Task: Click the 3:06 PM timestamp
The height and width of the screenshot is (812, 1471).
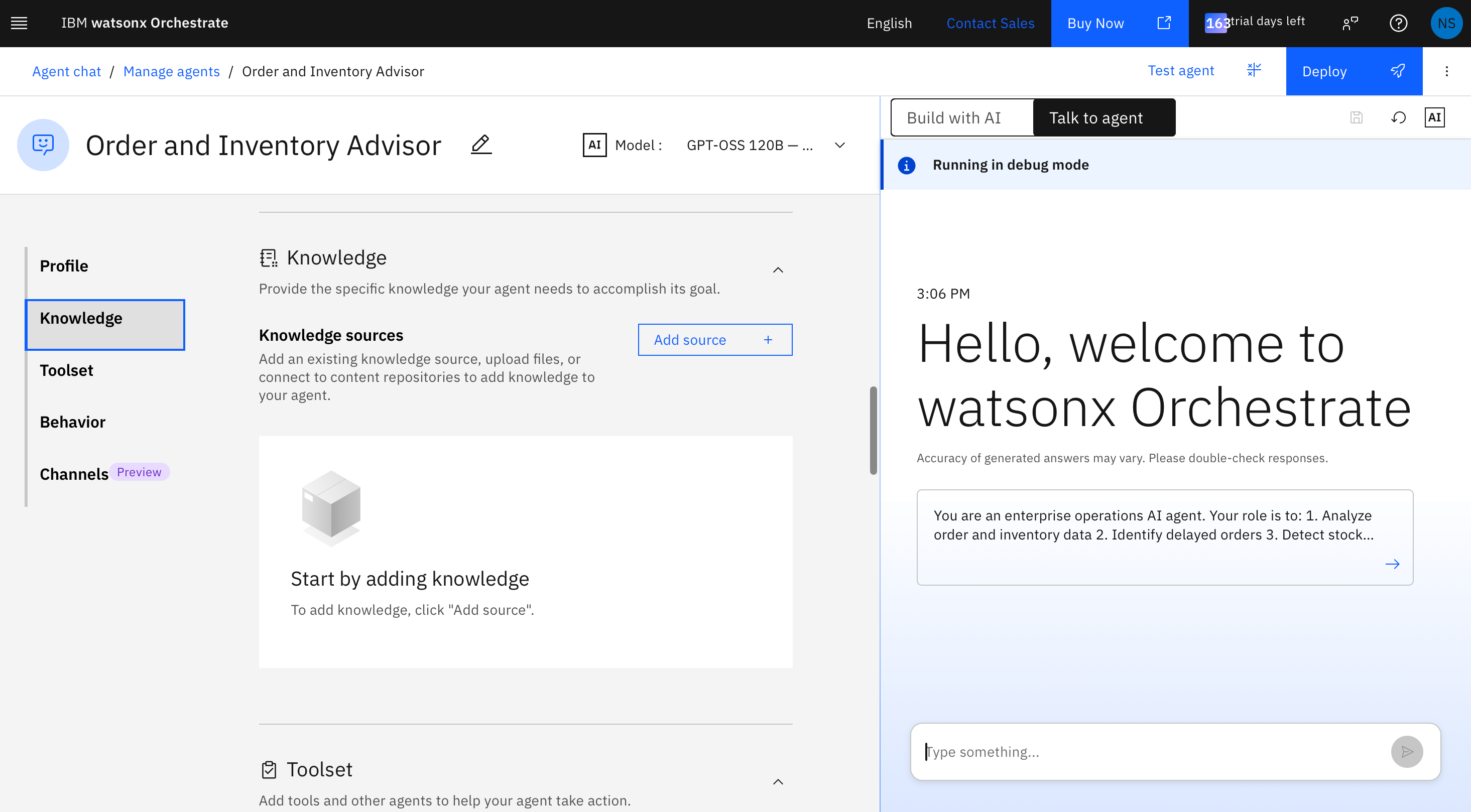Action: pos(943,294)
